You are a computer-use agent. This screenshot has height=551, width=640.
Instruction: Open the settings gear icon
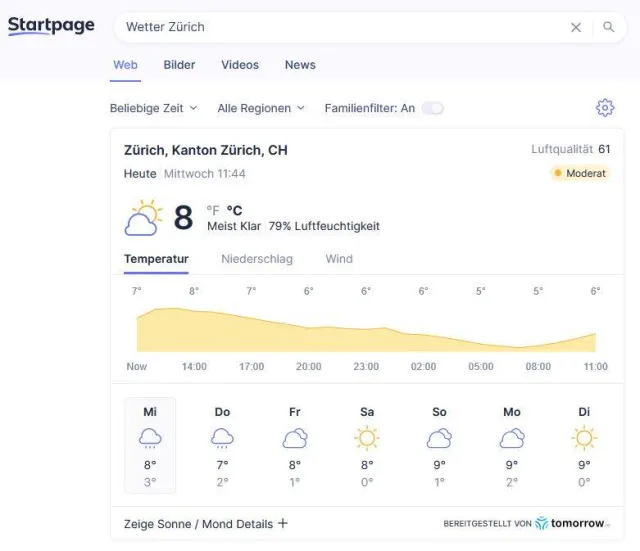pyautogui.click(x=604, y=108)
